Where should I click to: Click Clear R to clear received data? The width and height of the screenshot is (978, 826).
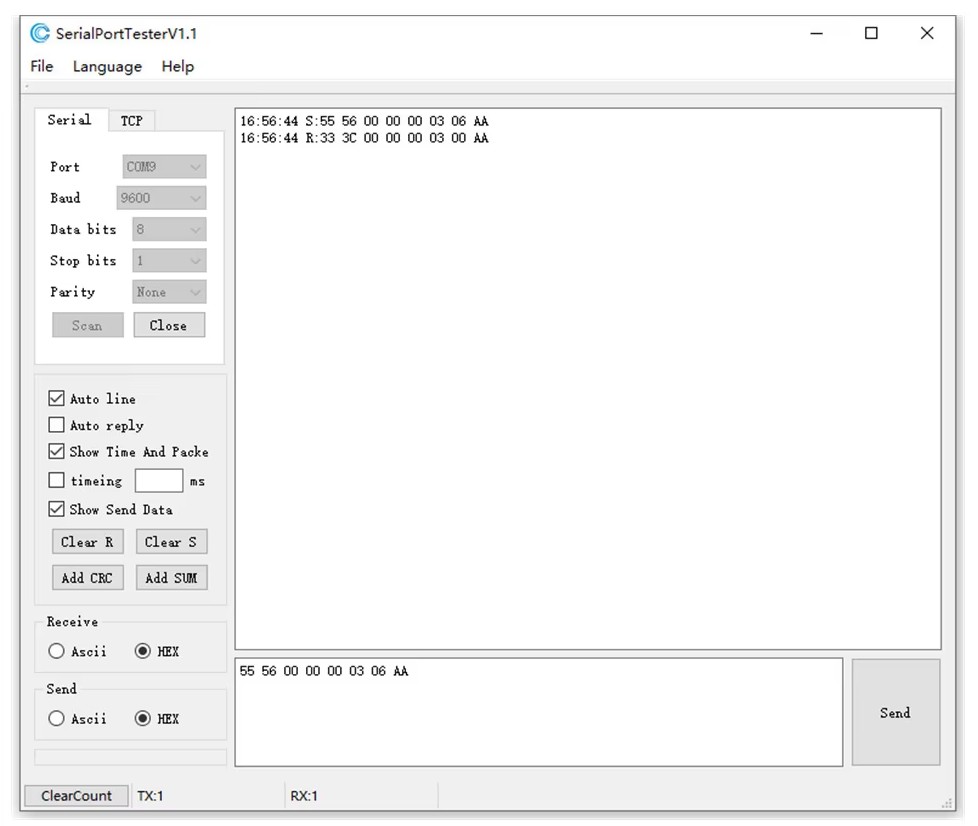point(87,542)
